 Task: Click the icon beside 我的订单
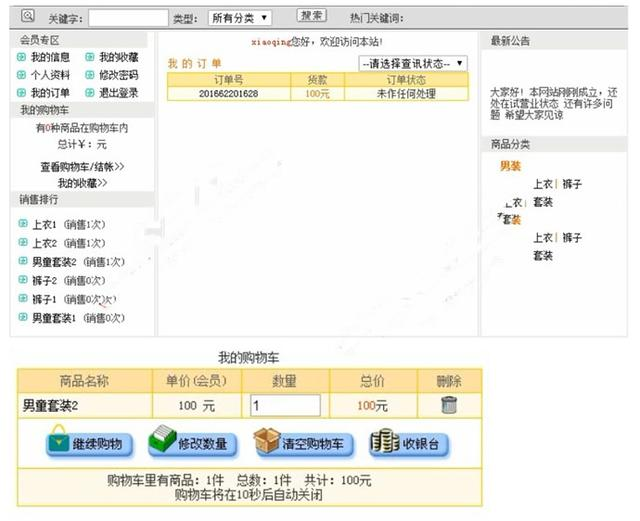(x=21, y=93)
